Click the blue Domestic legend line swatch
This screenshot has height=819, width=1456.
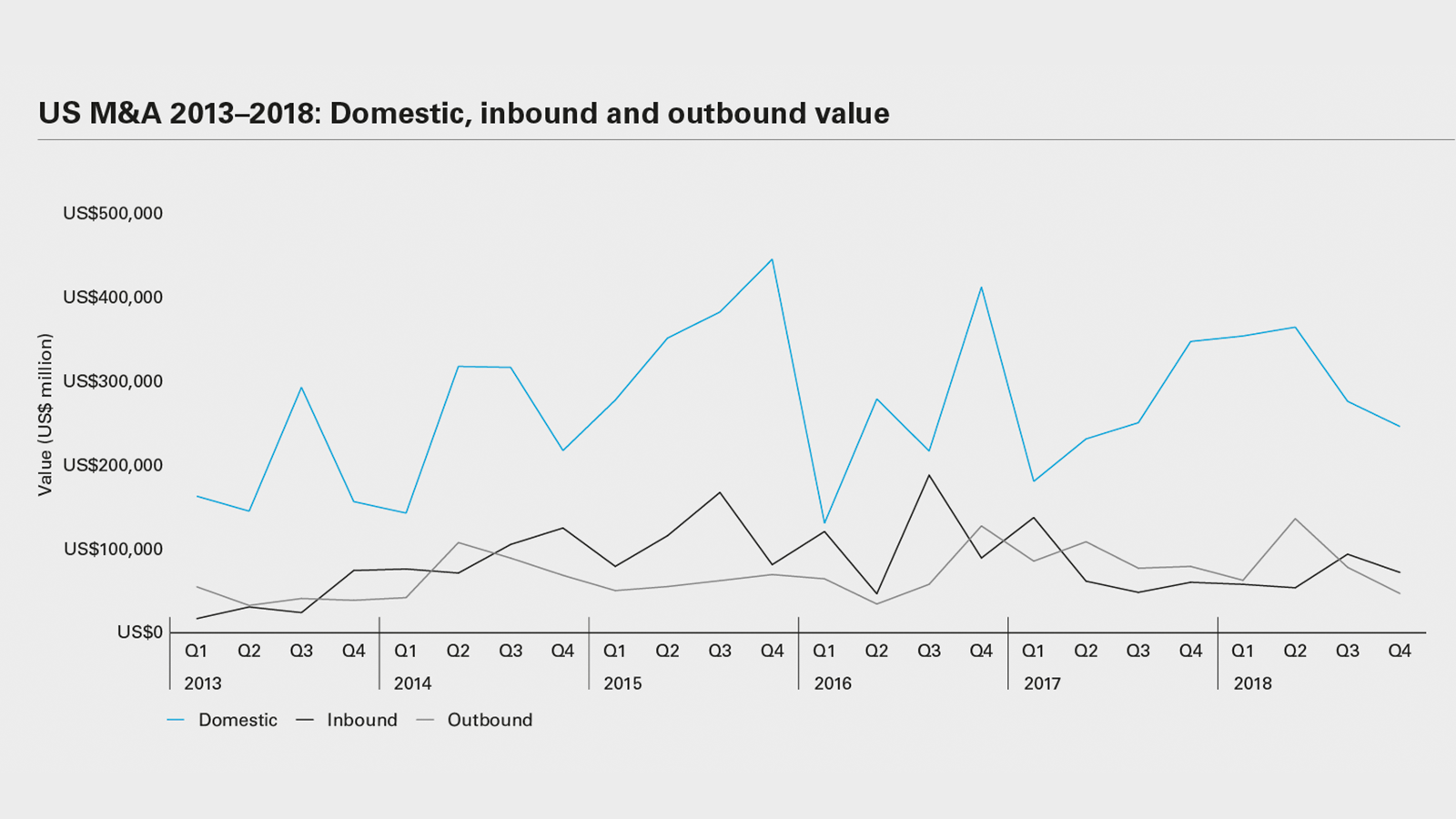(x=176, y=720)
